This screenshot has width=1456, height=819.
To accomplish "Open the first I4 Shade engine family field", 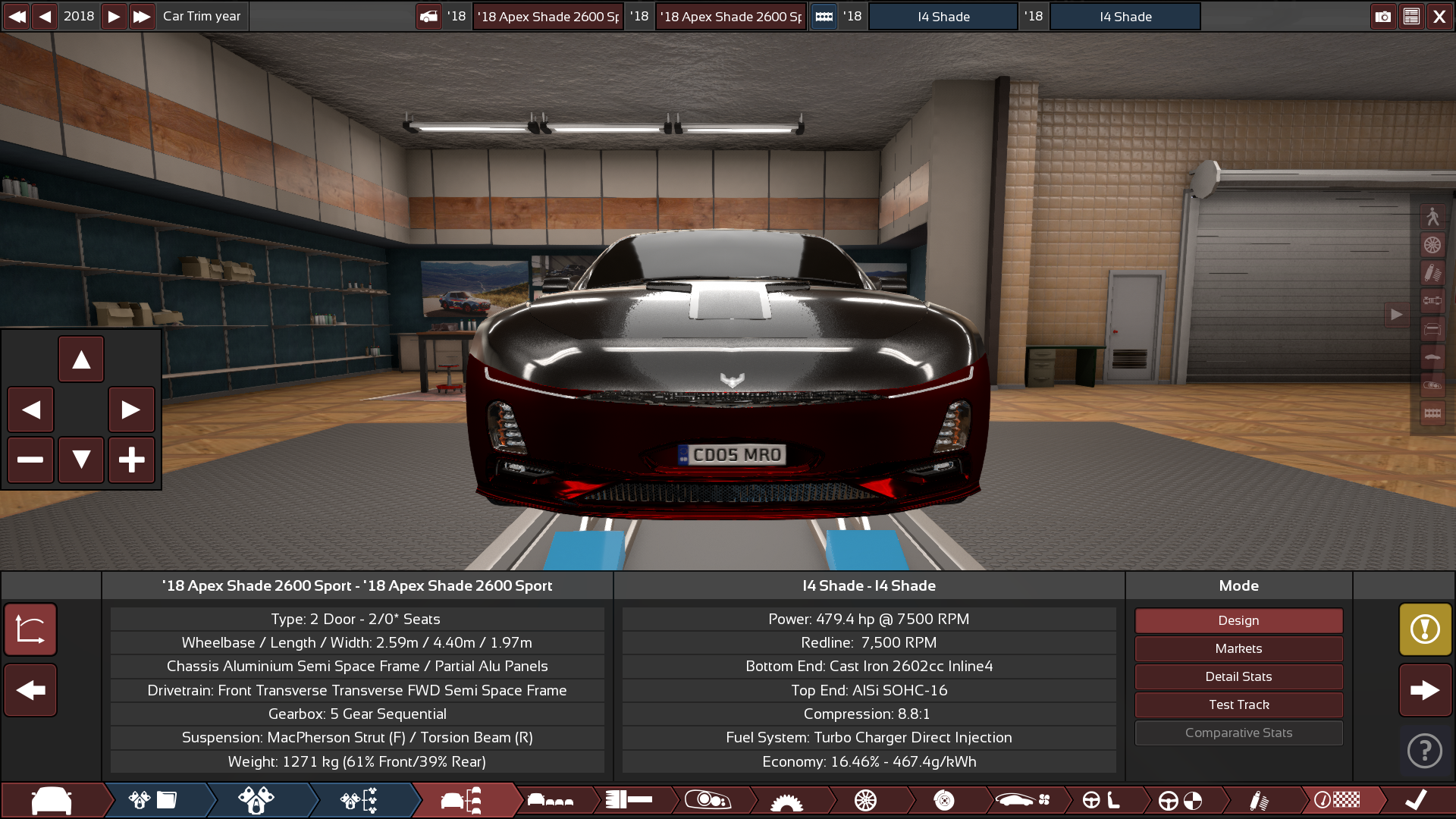I will pos(943,16).
